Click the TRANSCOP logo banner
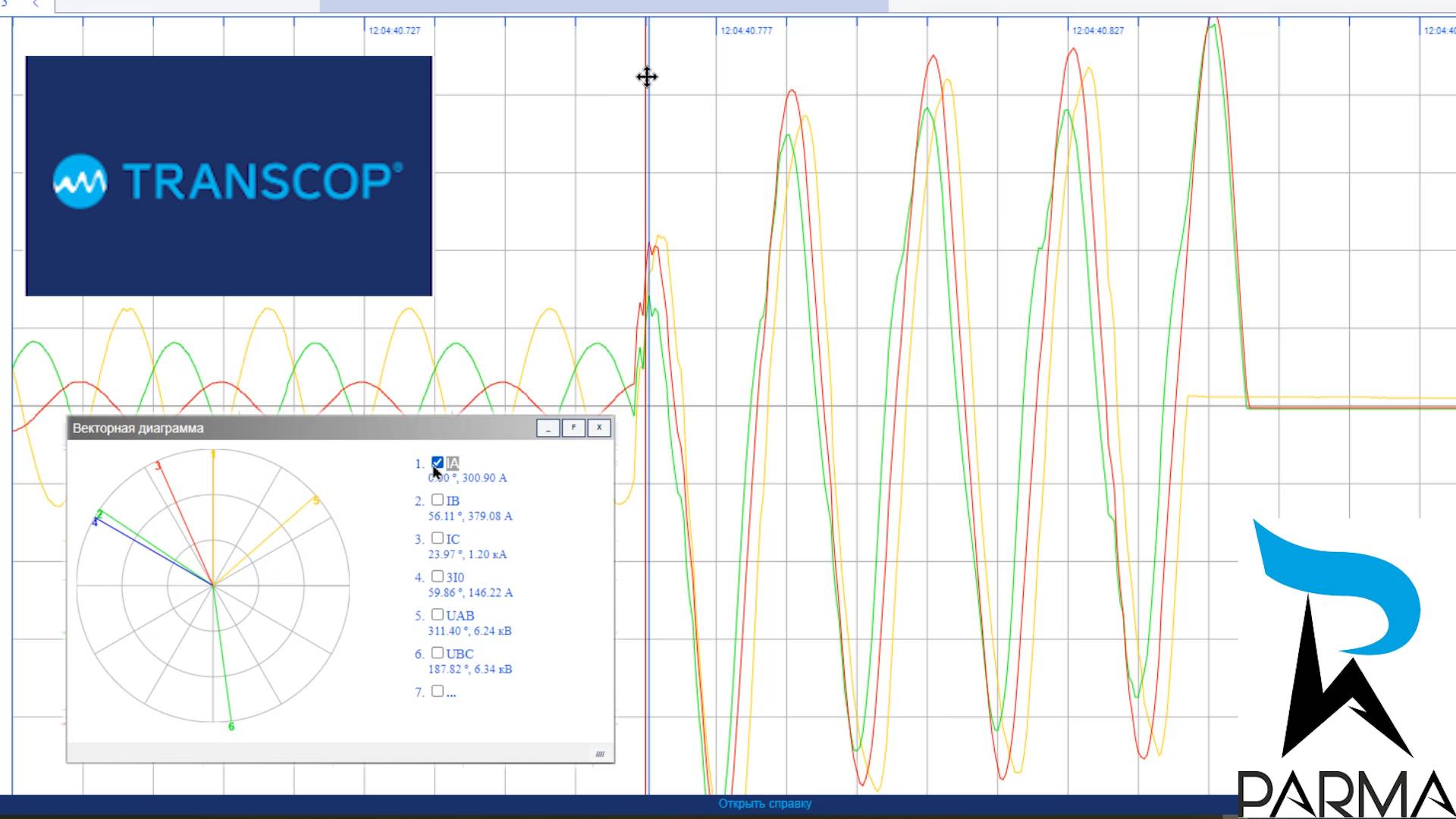The image size is (1456, 819). [228, 176]
